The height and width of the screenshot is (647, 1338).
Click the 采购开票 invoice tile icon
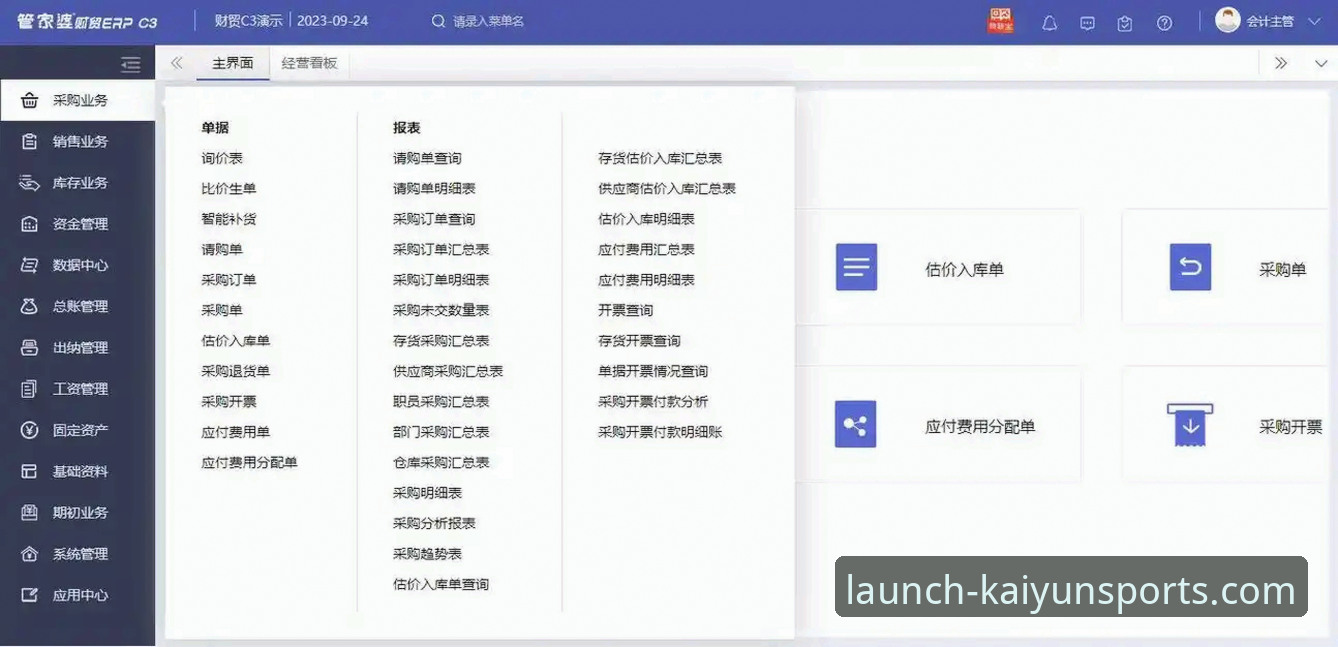(x=1190, y=423)
